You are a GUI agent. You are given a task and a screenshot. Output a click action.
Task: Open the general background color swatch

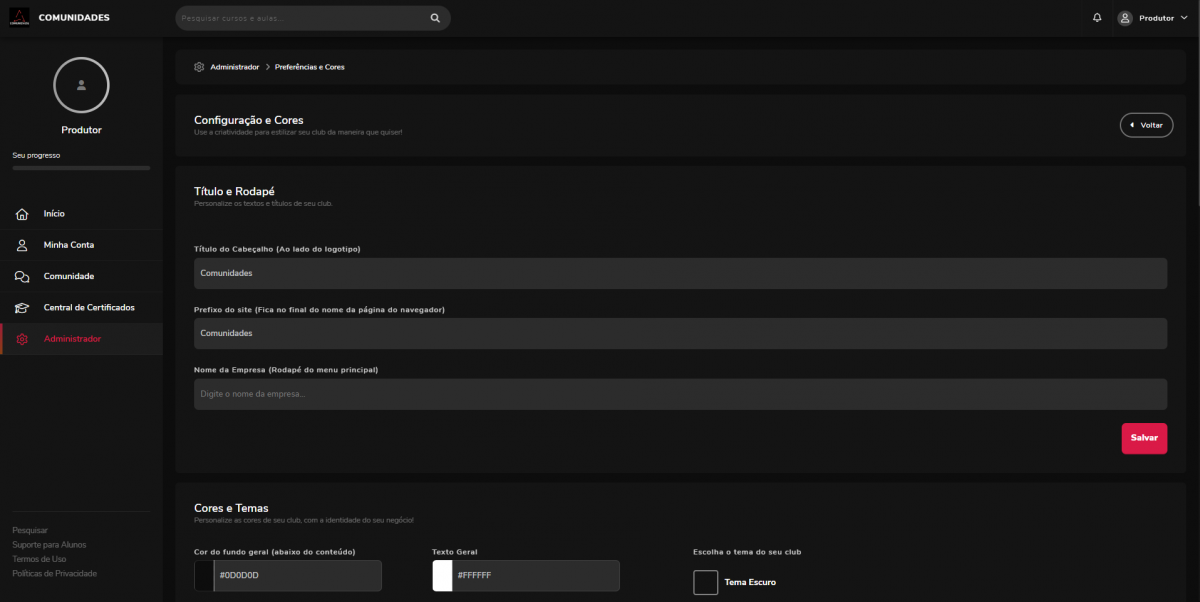pos(204,576)
